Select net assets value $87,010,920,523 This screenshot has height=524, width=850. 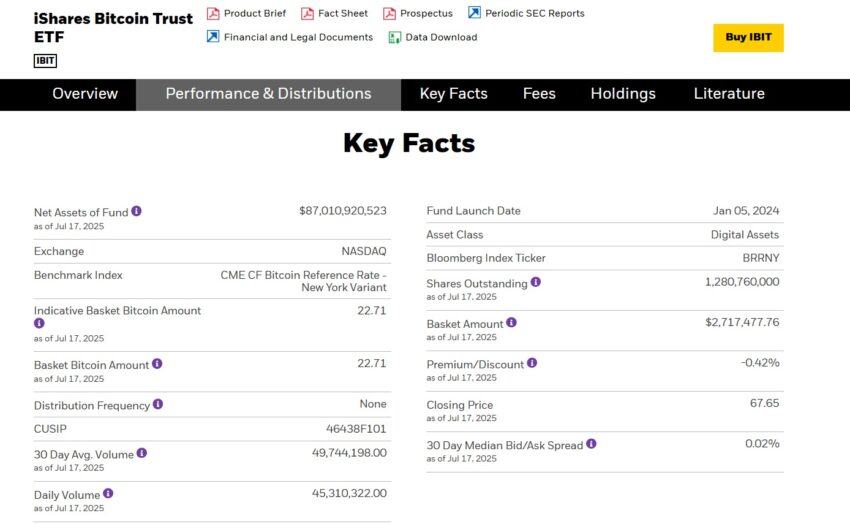click(x=343, y=211)
